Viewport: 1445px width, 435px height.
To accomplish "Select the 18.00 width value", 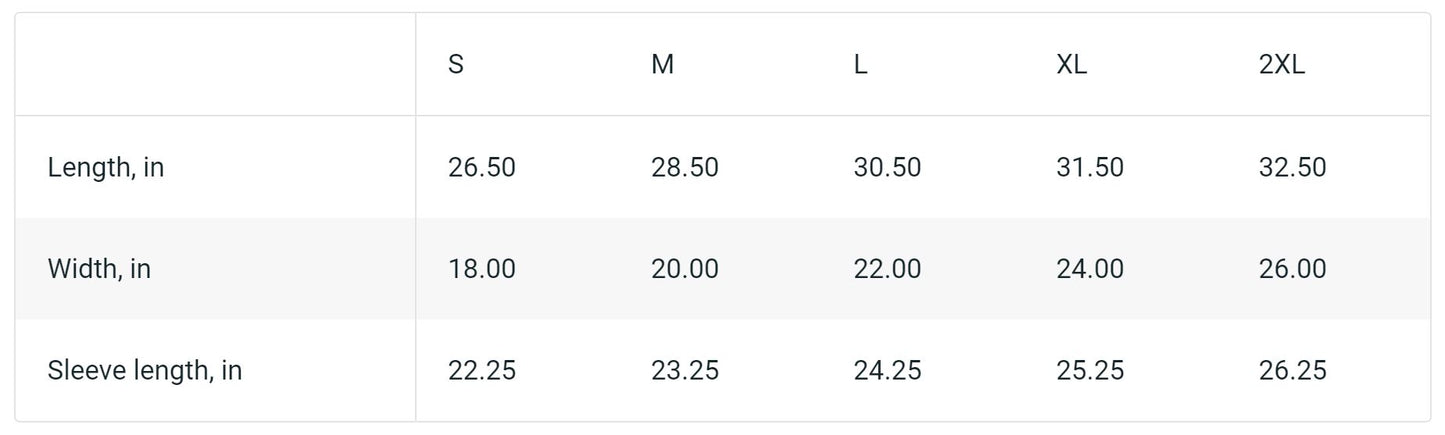I will 482,269.
